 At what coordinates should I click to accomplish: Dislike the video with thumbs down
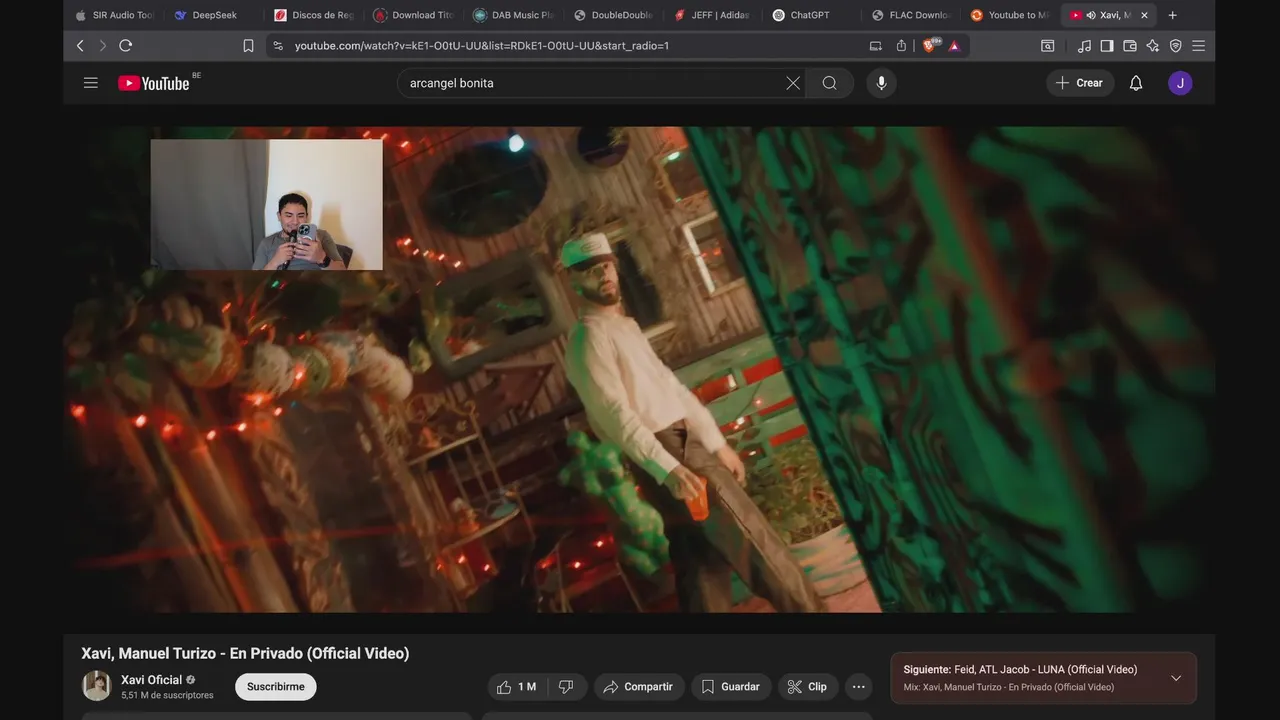(566, 687)
